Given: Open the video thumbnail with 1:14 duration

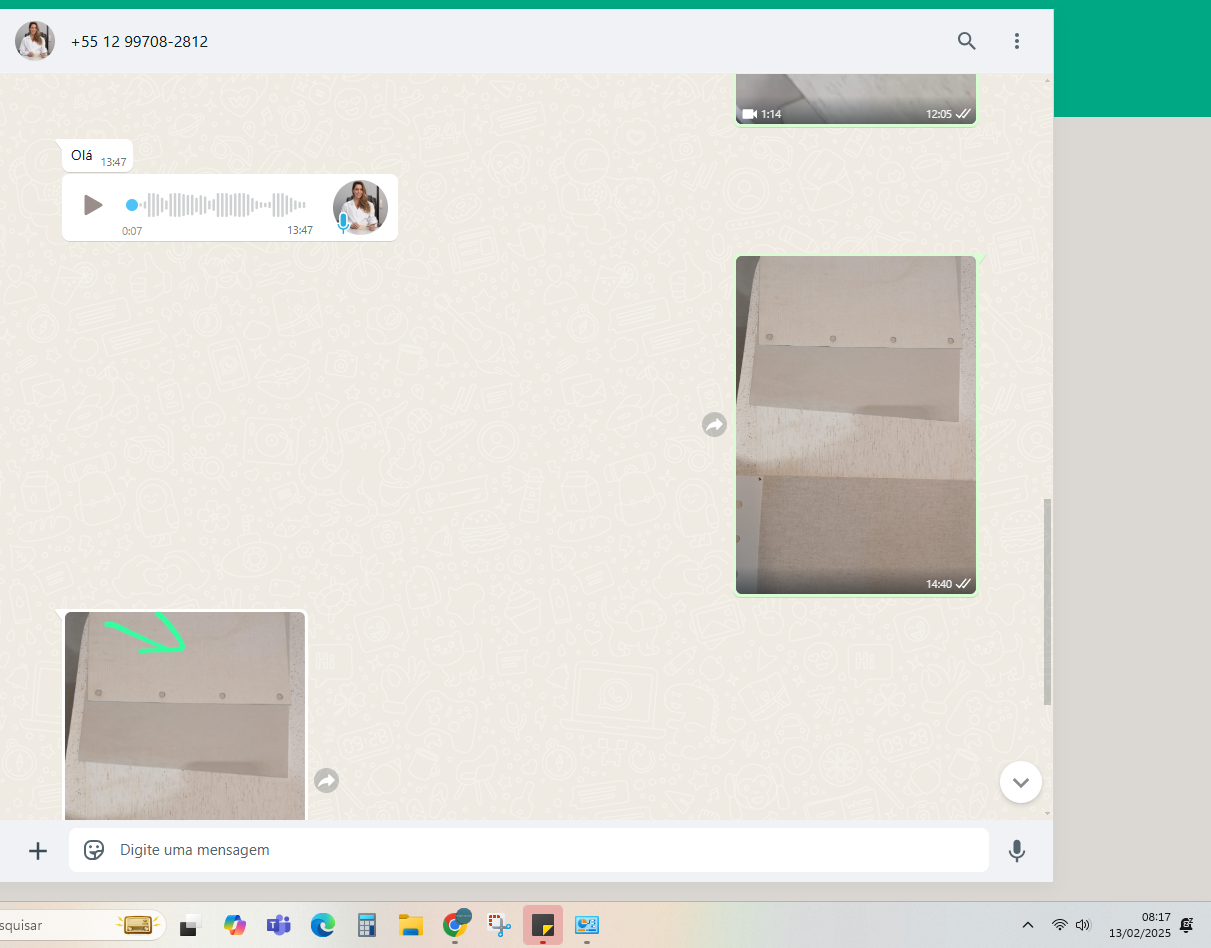Looking at the screenshot, I should point(856,98).
